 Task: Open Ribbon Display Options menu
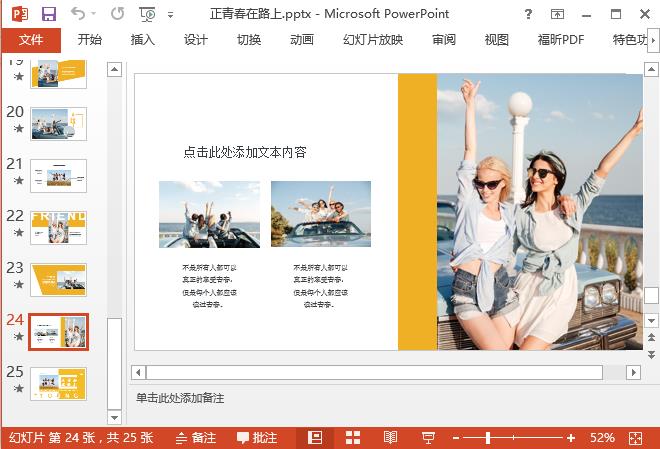(560, 14)
